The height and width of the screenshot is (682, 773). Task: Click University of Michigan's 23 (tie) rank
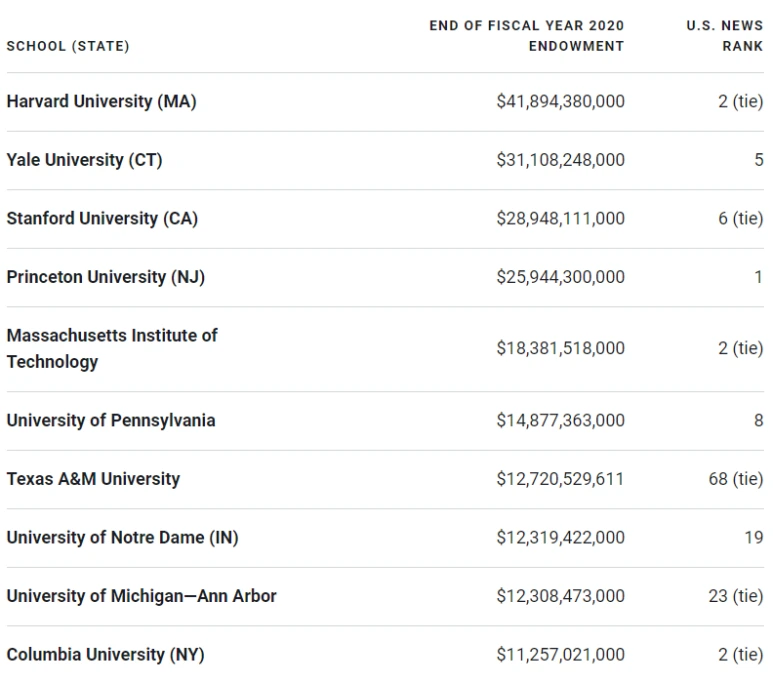(735, 596)
